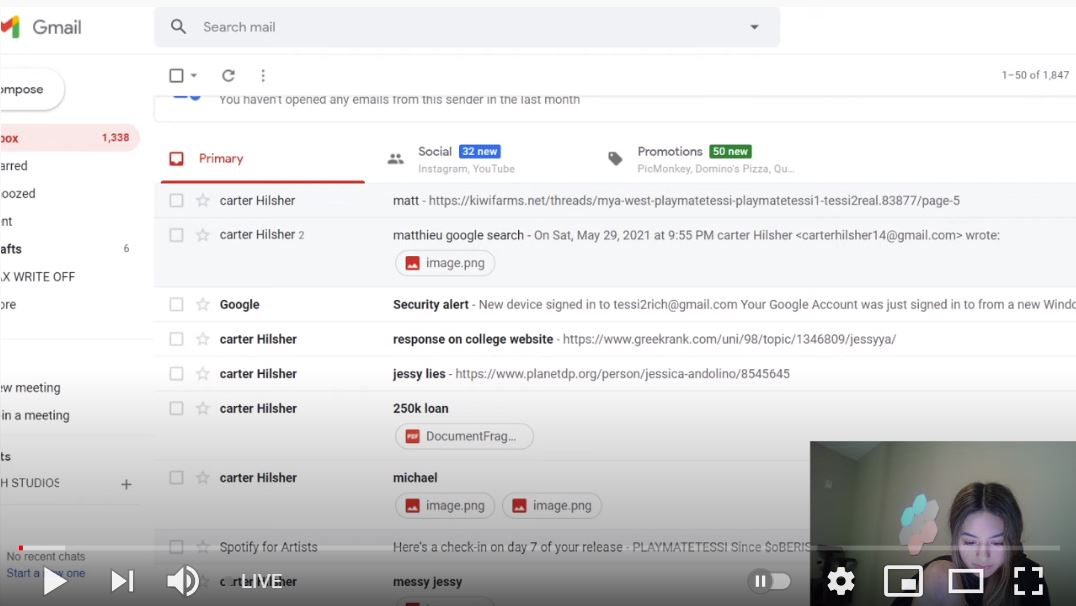Open the 'jessy lies' email subject
1076x606 pixels.
[419, 373]
